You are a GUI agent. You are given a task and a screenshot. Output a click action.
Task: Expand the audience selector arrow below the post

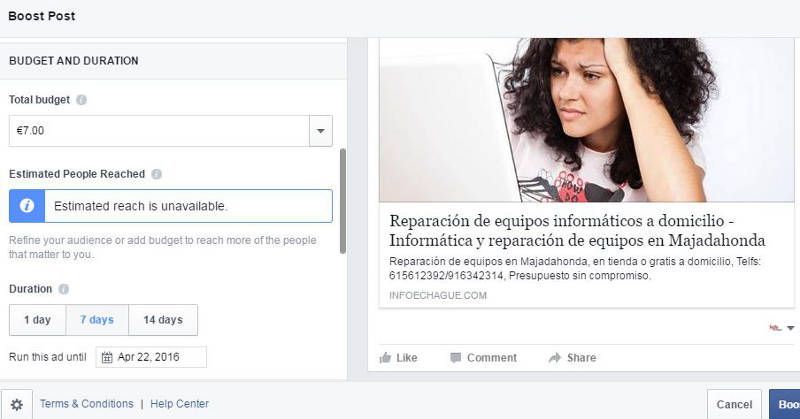pos(790,328)
